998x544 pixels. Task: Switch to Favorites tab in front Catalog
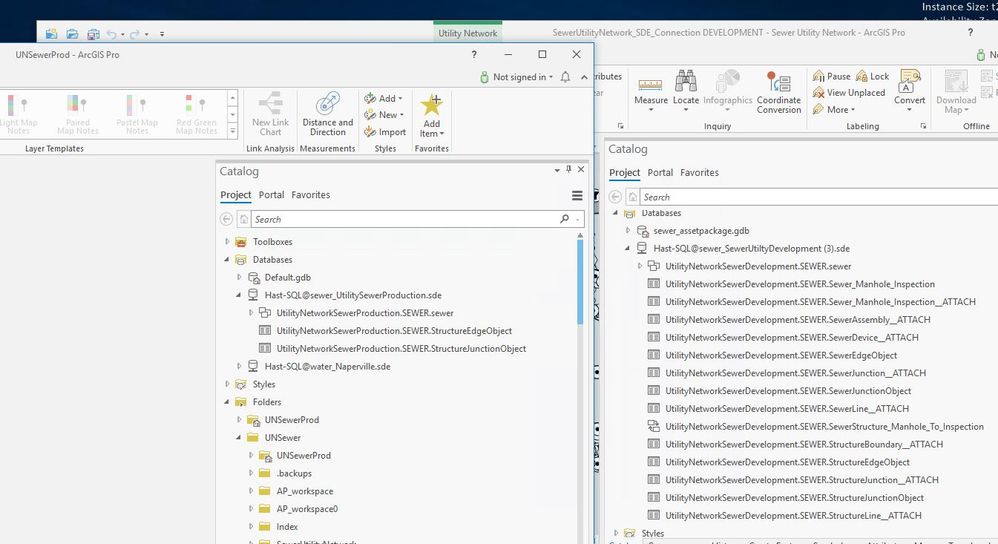click(x=311, y=195)
